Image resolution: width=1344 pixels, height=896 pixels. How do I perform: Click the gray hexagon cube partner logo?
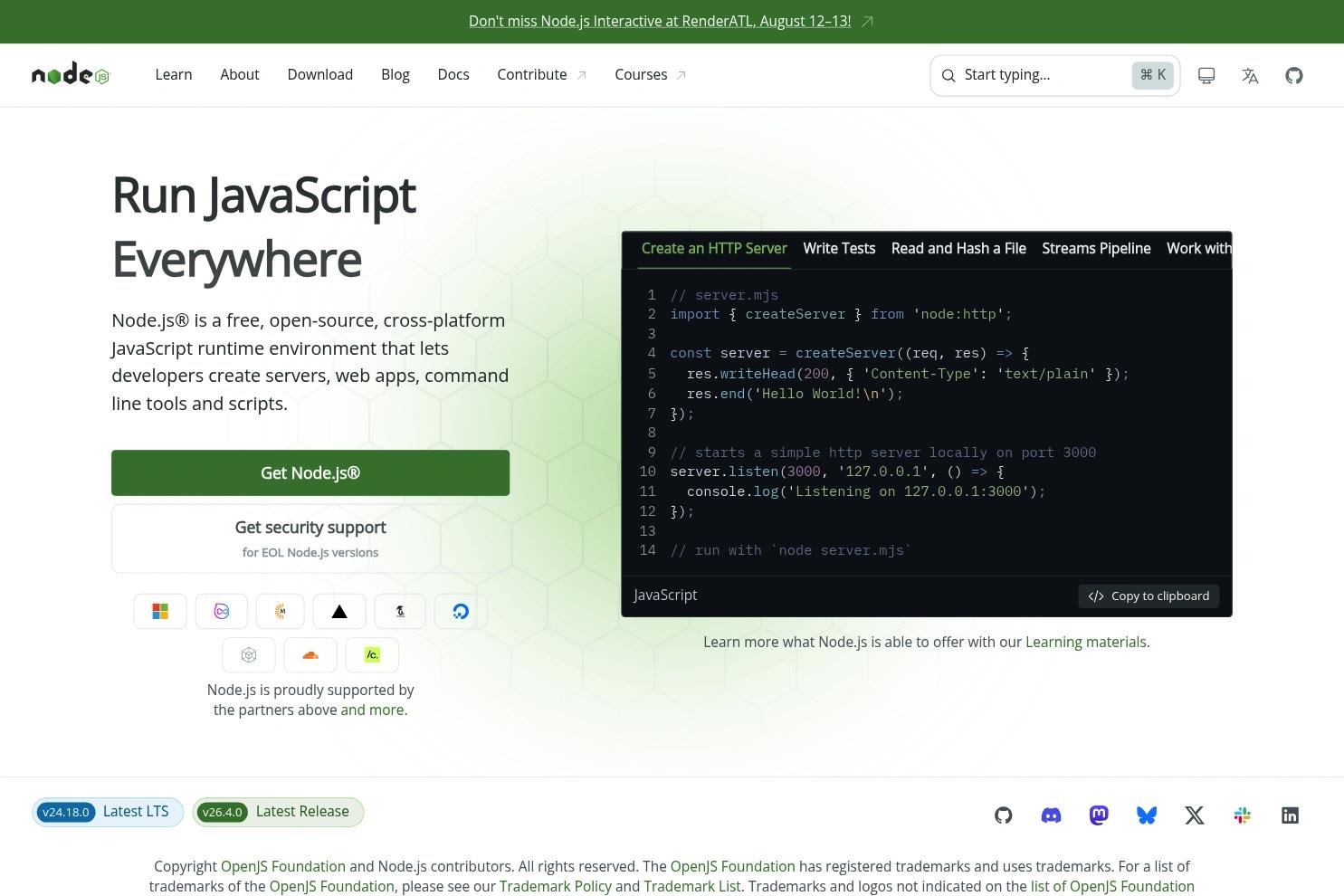(x=249, y=655)
